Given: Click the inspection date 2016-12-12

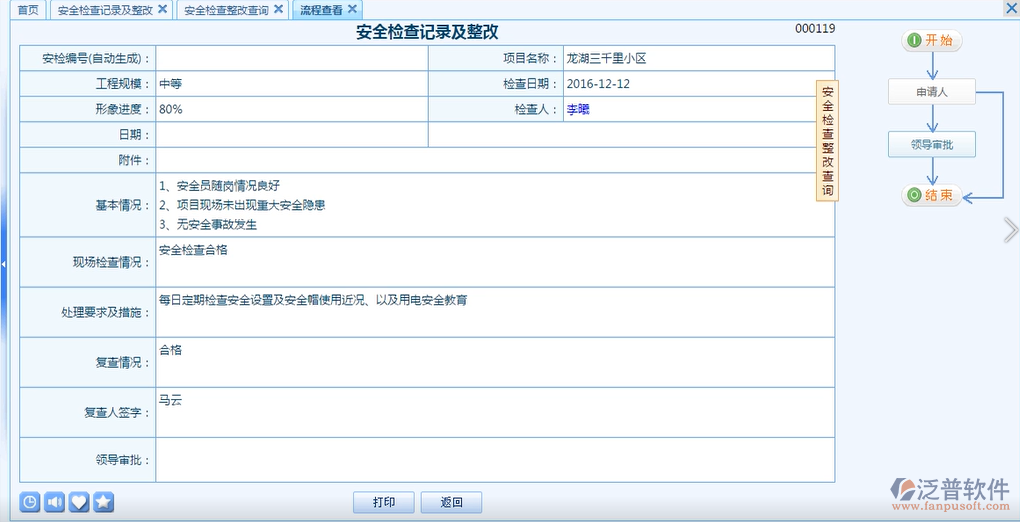Looking at the screenshot, I should pyautogui.click(x=598, y=84).
